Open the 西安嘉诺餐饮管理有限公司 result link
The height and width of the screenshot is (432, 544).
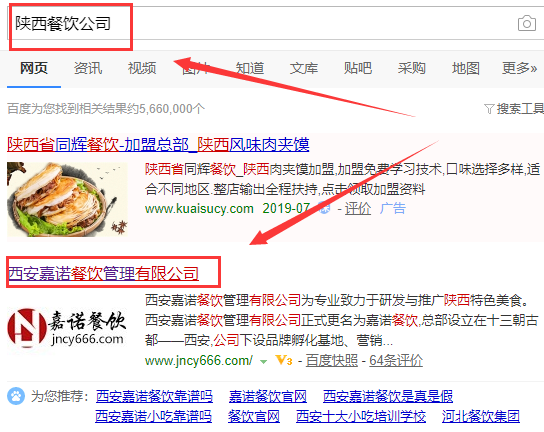[x=103, y=273]
